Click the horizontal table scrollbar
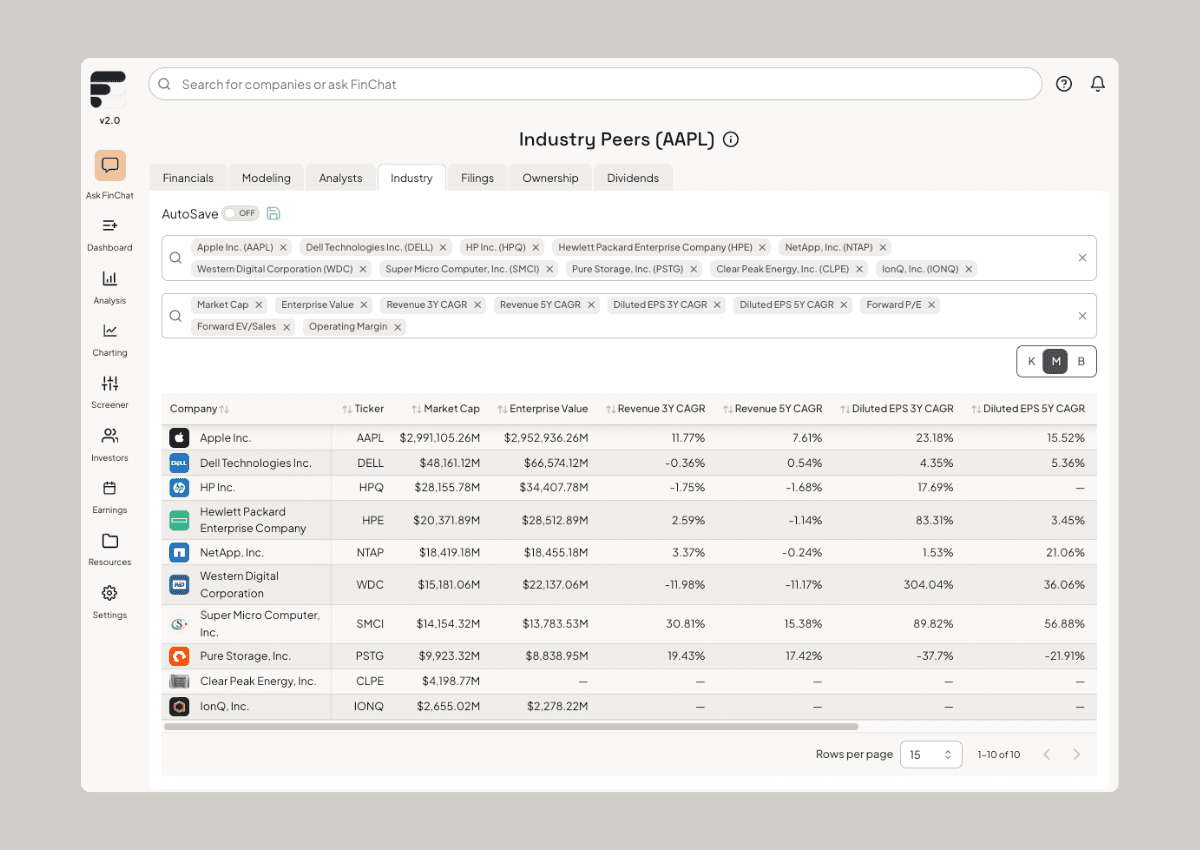 511,727
